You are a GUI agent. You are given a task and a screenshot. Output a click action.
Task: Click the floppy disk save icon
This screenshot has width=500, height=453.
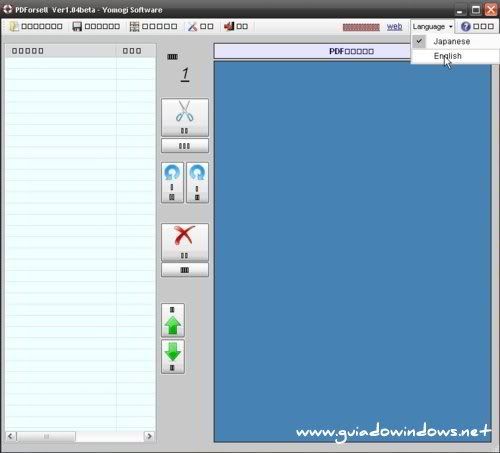click(x=77, y=27)
